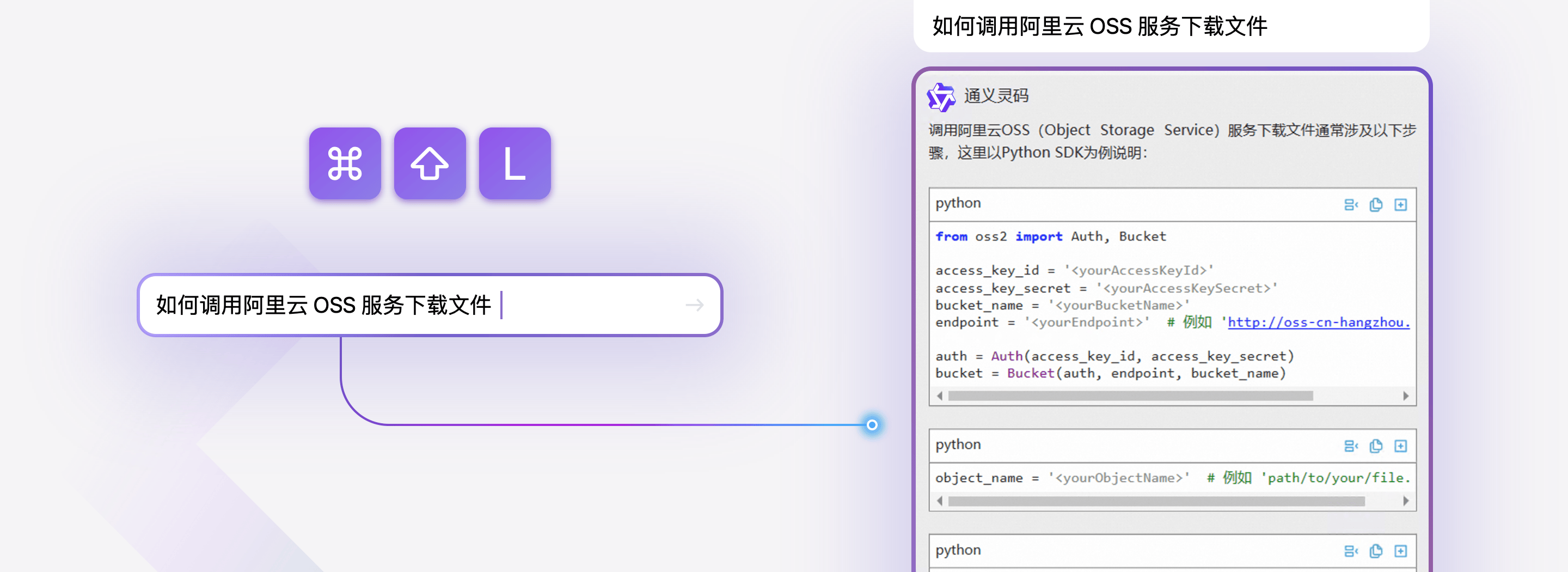This screenshot has height=572, width=1568.
Task: Focus the OSS question input box
Action: click(x=430, y=305)
